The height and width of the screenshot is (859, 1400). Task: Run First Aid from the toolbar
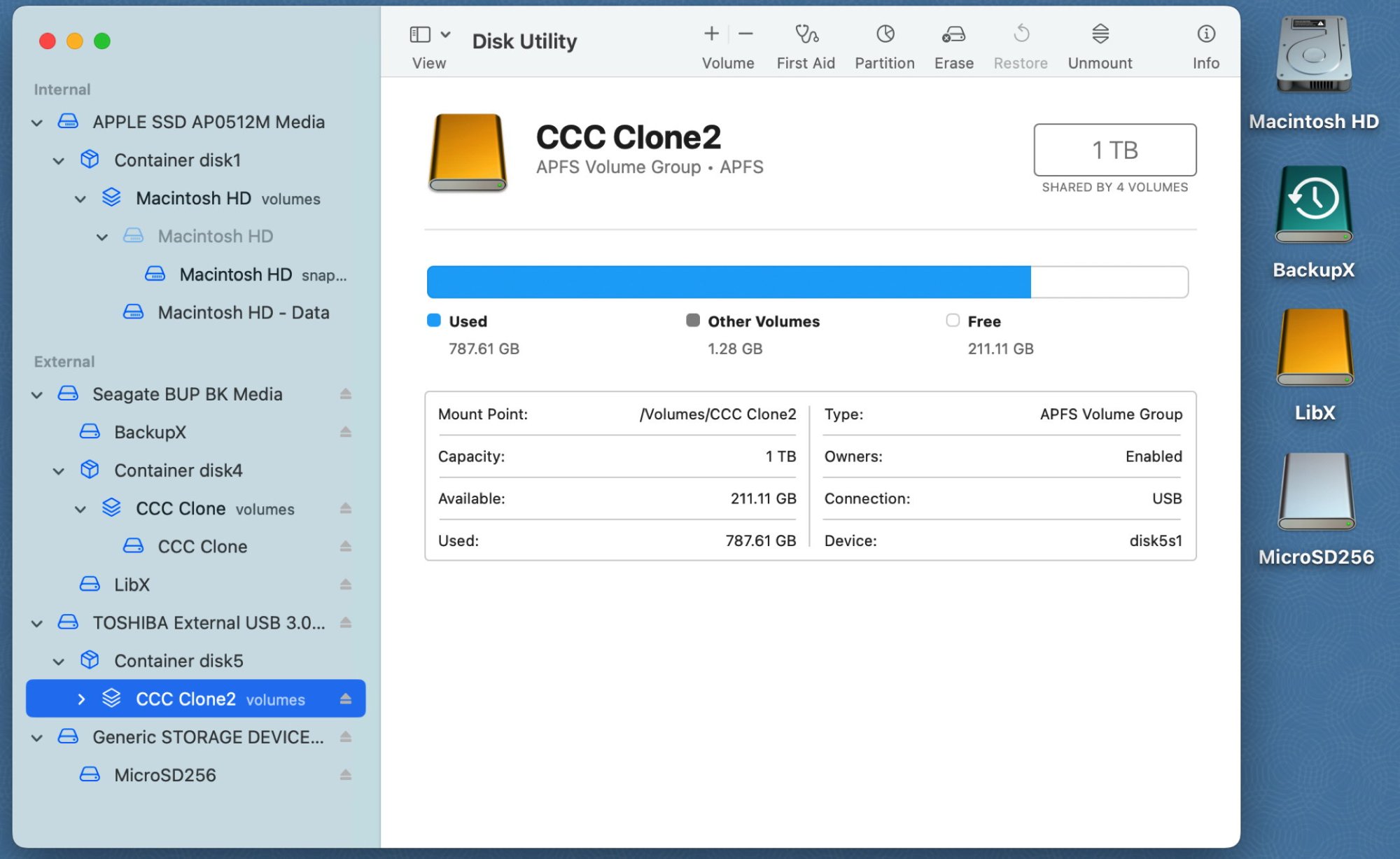806,34
